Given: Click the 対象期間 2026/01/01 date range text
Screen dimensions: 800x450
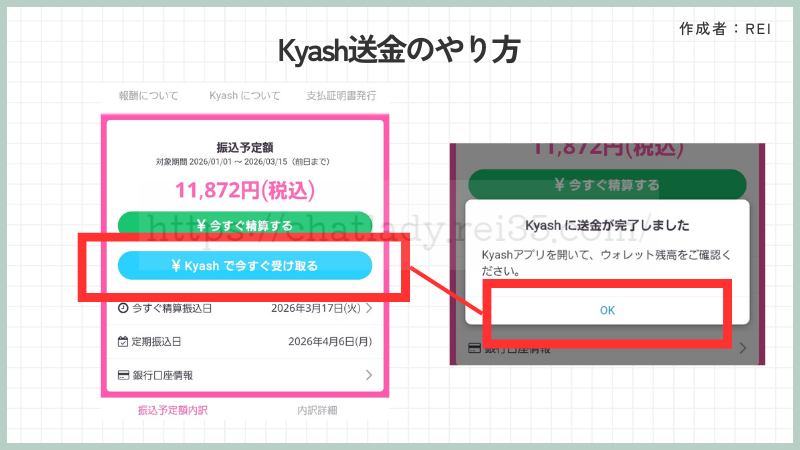Looking at the screenshot, I should (243, 162).
